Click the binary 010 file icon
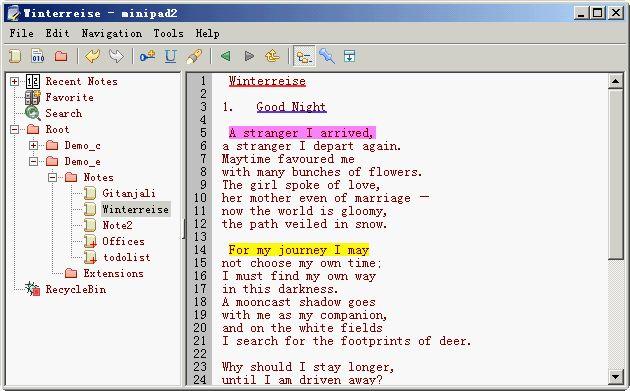This screenshot has height=391, width=630. [x=38, y=56]
